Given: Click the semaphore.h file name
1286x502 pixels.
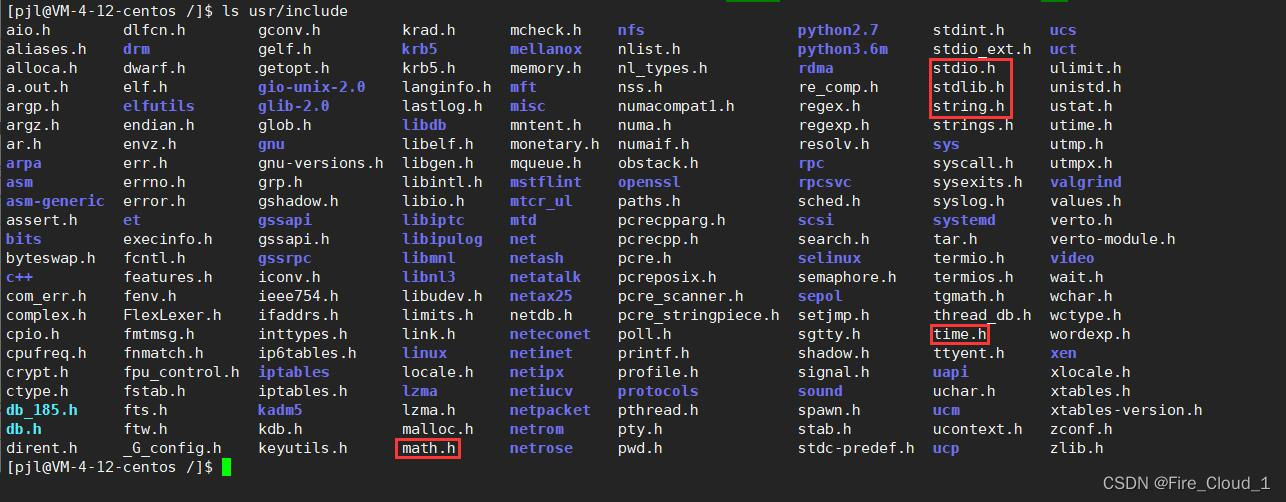Looking at the screenshot, I should tap(847, 277).
